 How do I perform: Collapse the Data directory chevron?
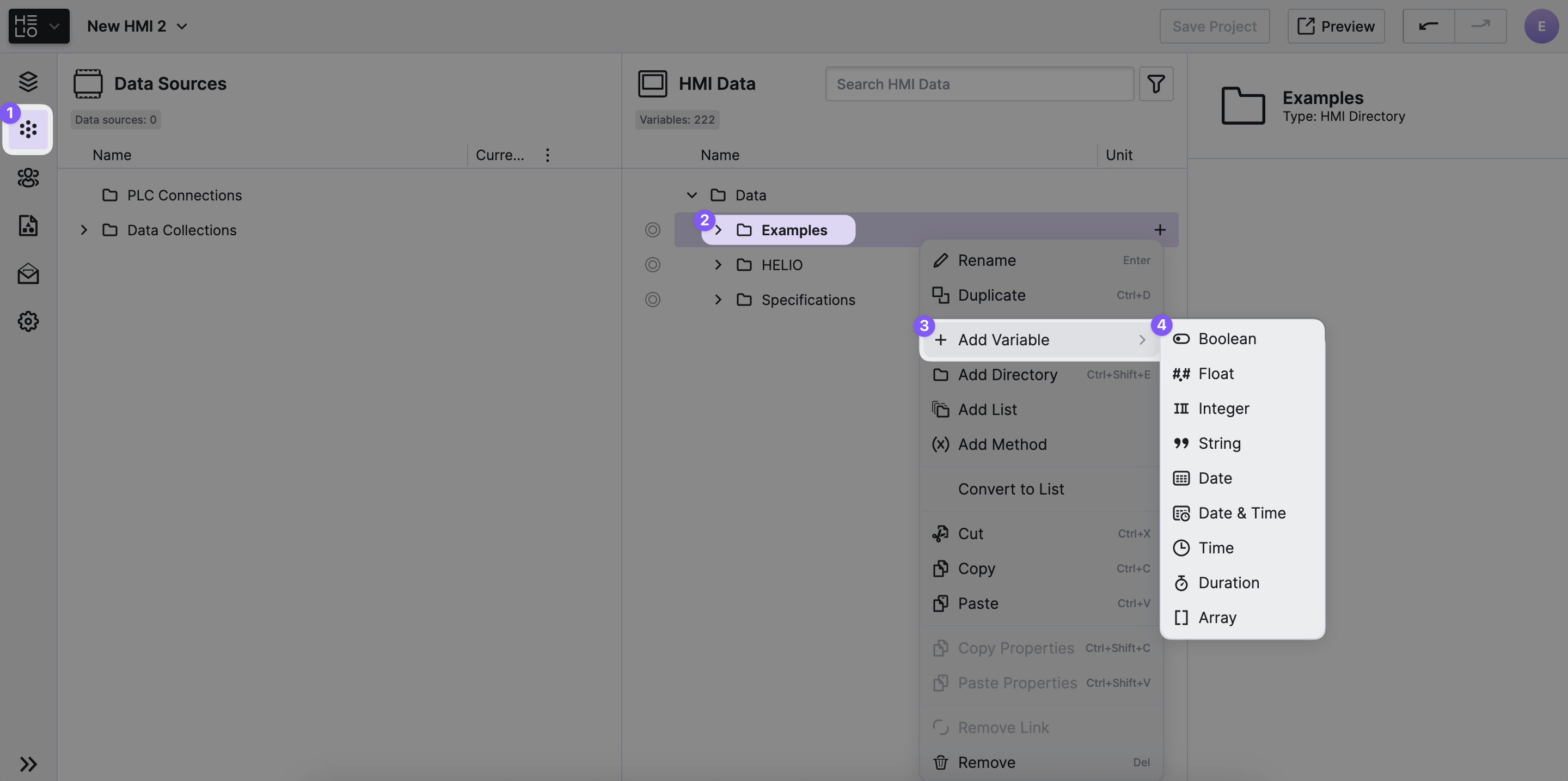pyautogui.click(x=691, y=196)
